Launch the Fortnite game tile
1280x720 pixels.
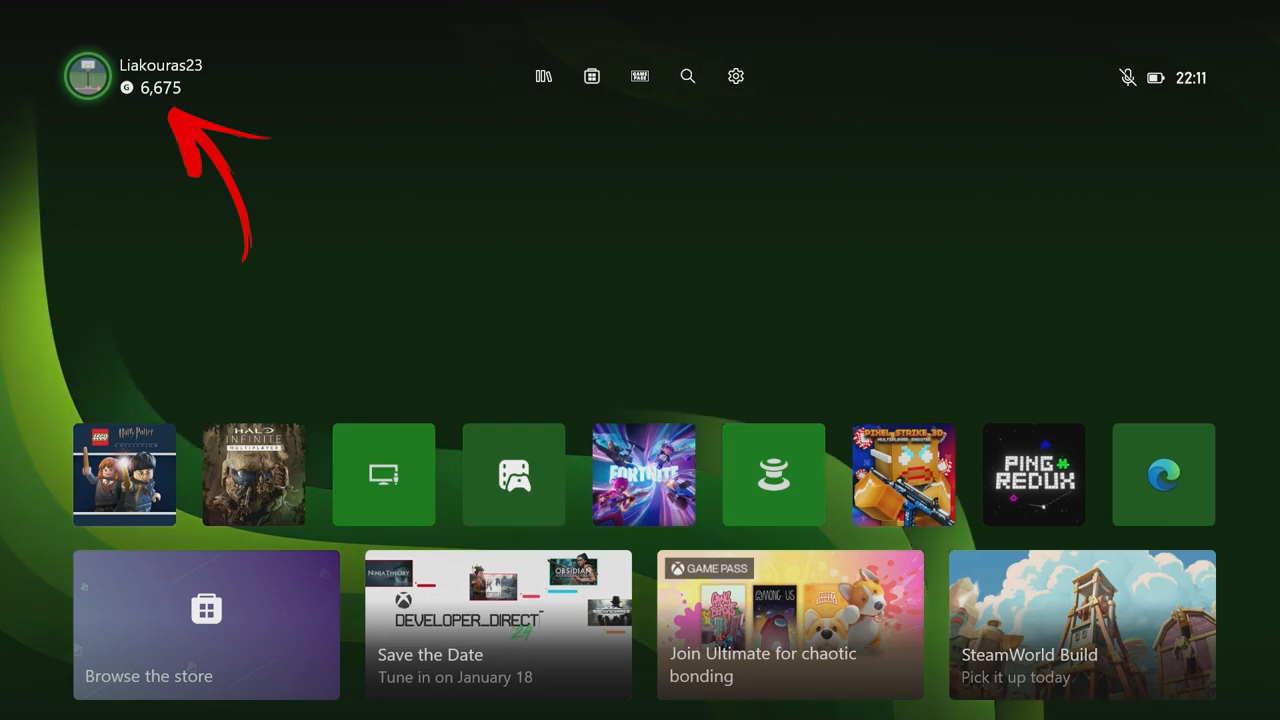644,474
